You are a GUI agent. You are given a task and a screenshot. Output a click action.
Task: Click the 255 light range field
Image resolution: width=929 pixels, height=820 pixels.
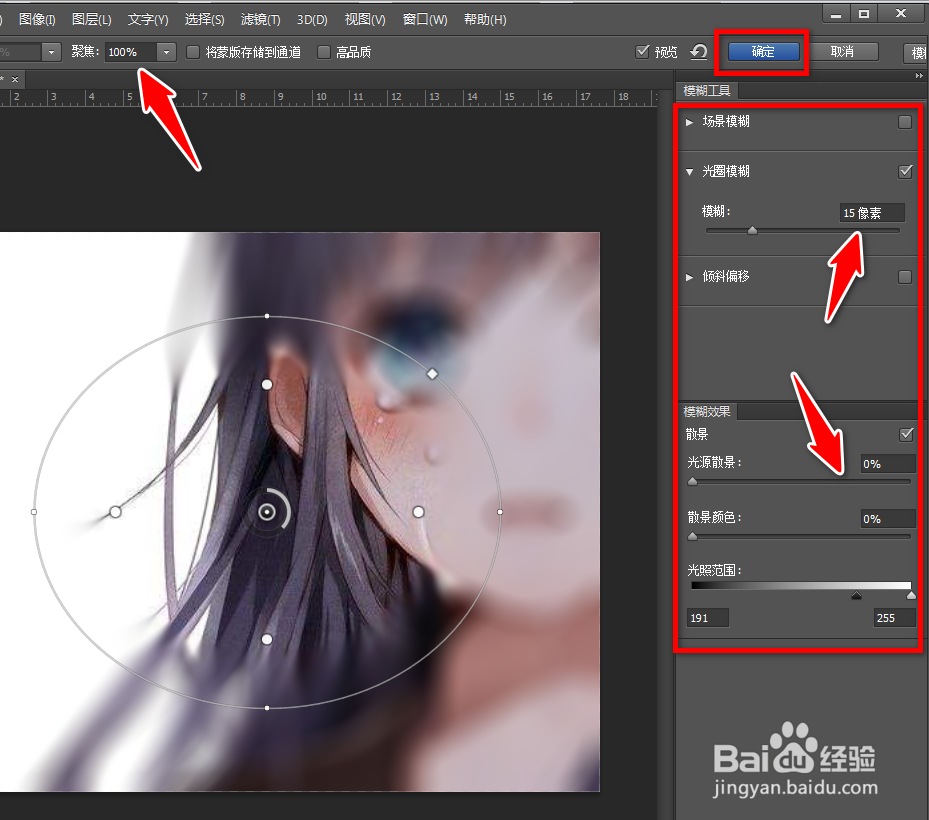[x=895, y=618]
